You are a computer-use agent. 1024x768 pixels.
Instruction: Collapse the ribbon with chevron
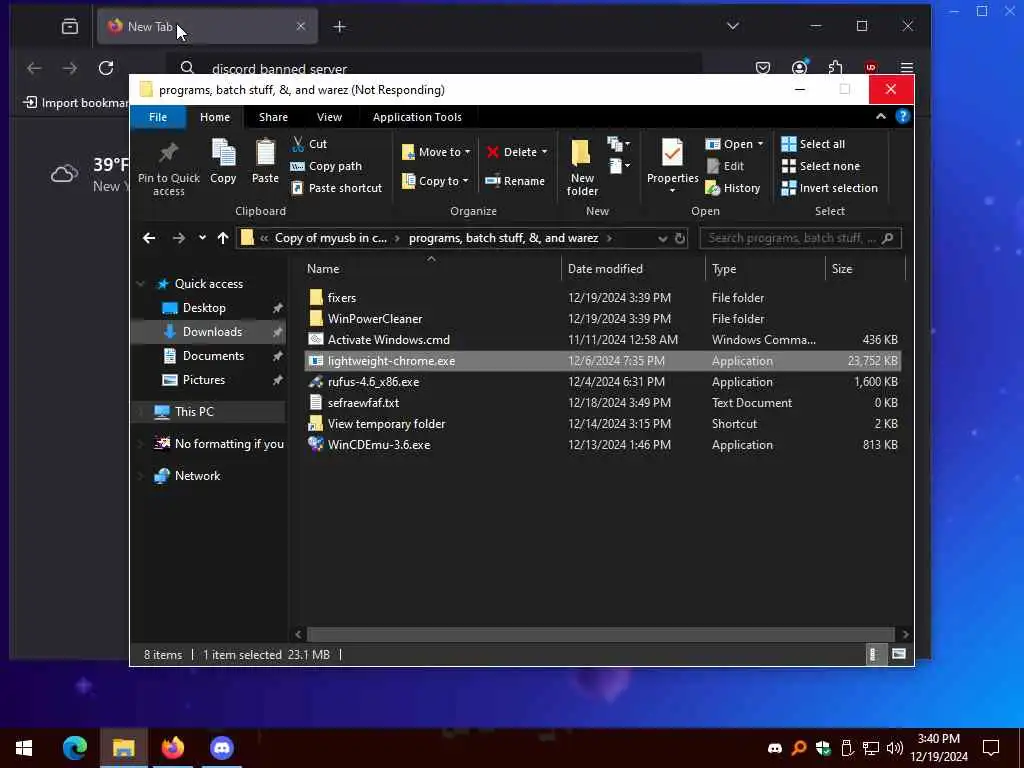pos(881,116)
